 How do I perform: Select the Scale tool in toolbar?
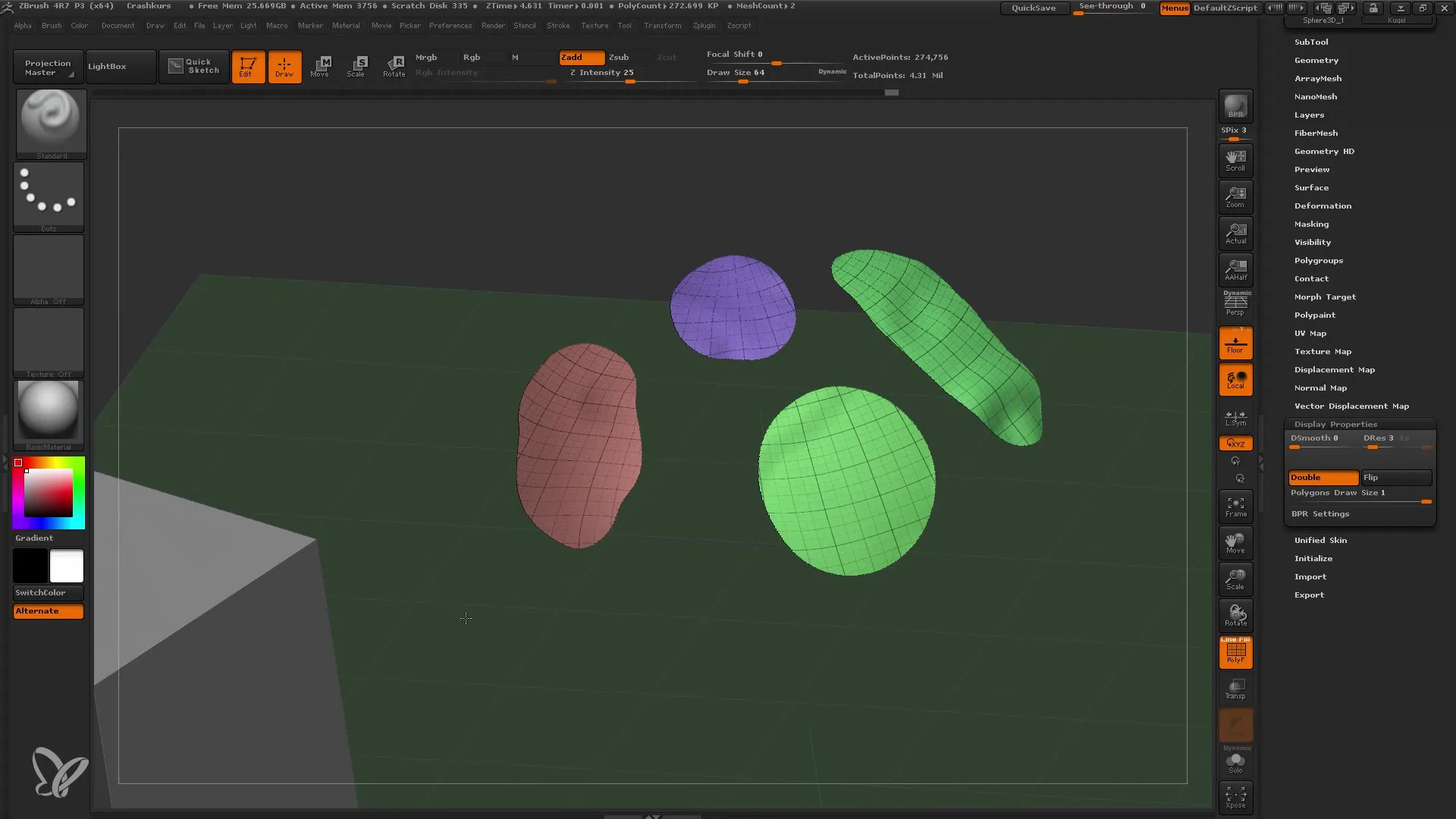tap(357, 65)
